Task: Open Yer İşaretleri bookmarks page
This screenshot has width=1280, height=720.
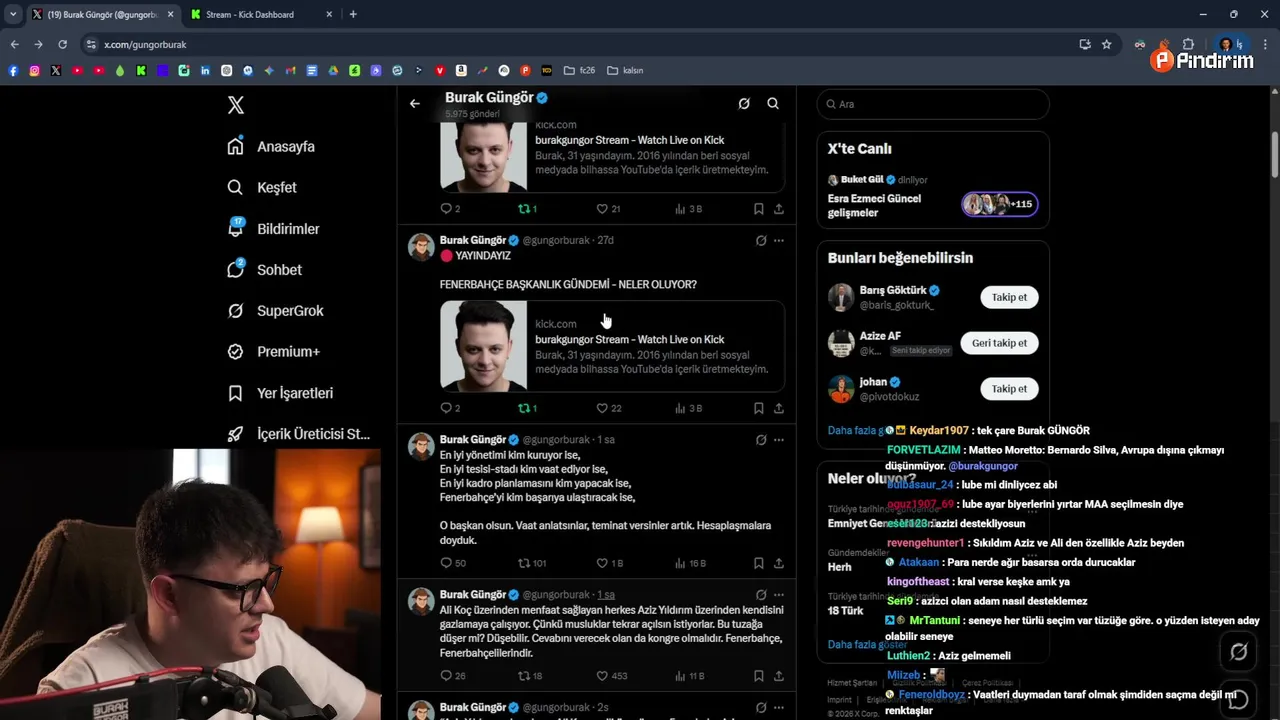Action: click(280, 393)
